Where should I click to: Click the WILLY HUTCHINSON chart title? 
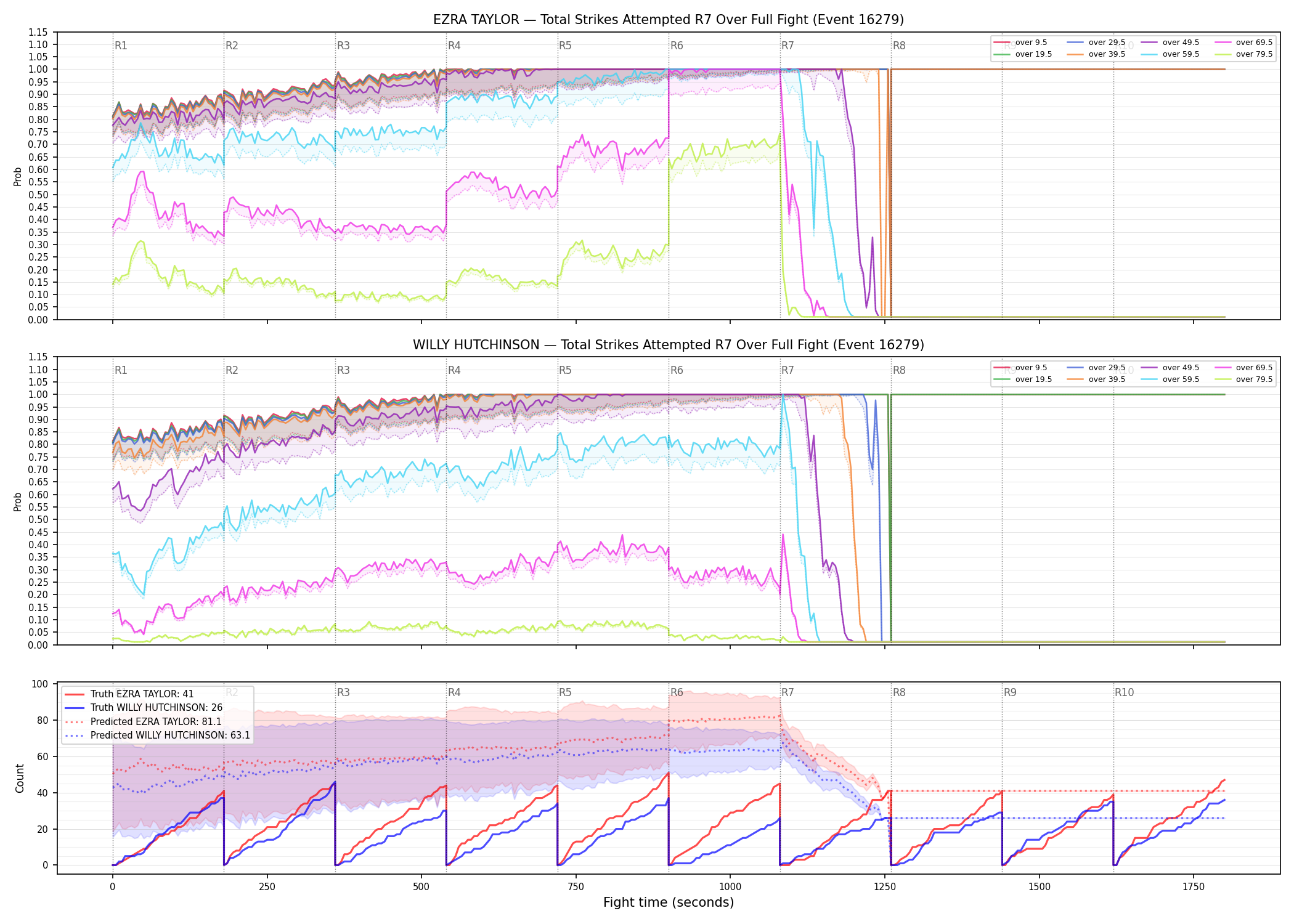(x=669, y=345)
